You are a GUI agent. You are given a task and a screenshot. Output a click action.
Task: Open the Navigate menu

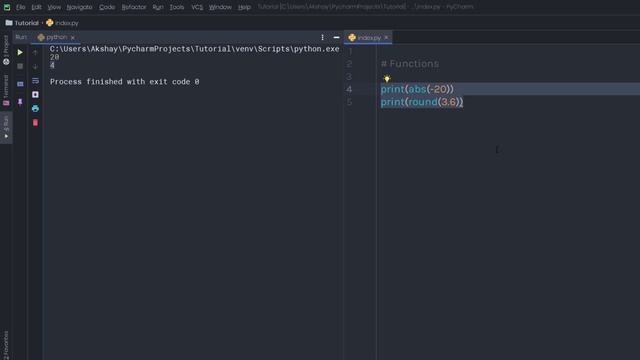(79, 7)
